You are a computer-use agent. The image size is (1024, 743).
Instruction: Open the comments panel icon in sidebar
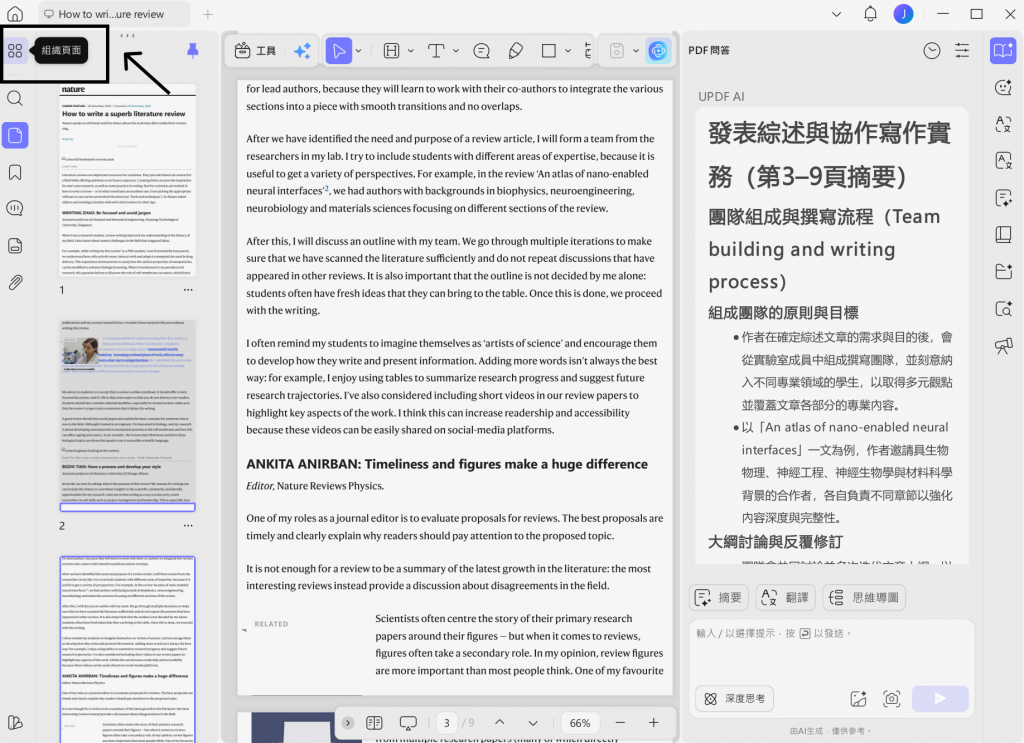tap(15, 208)
